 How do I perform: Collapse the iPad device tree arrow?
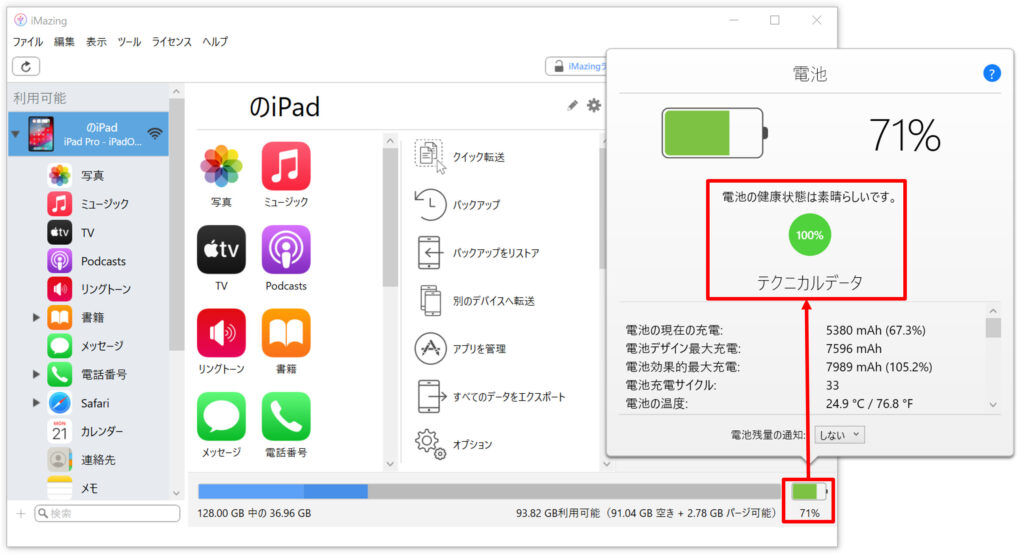16,134
